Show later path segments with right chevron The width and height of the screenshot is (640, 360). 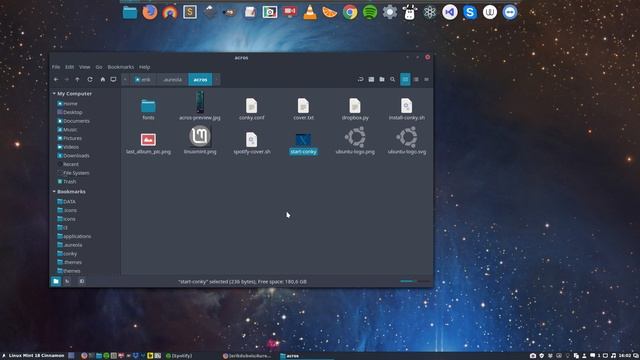click(217, 80)
